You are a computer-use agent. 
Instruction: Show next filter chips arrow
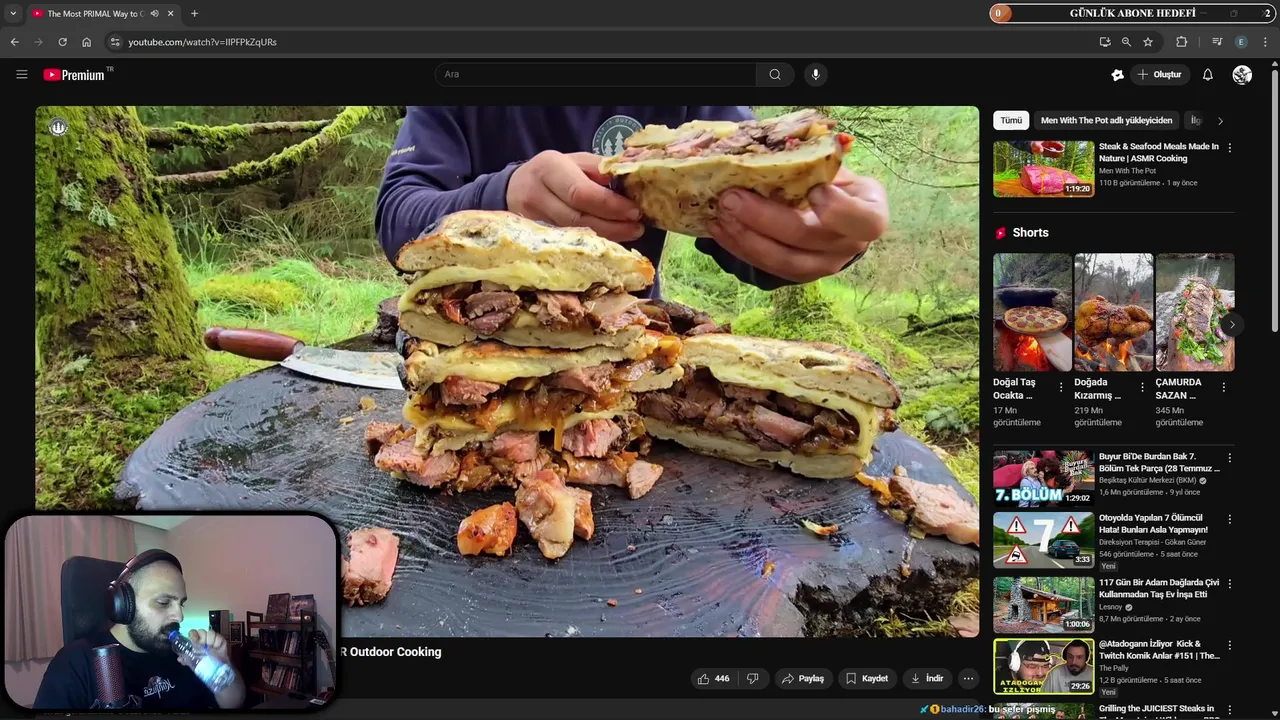tap(1220, 121)
